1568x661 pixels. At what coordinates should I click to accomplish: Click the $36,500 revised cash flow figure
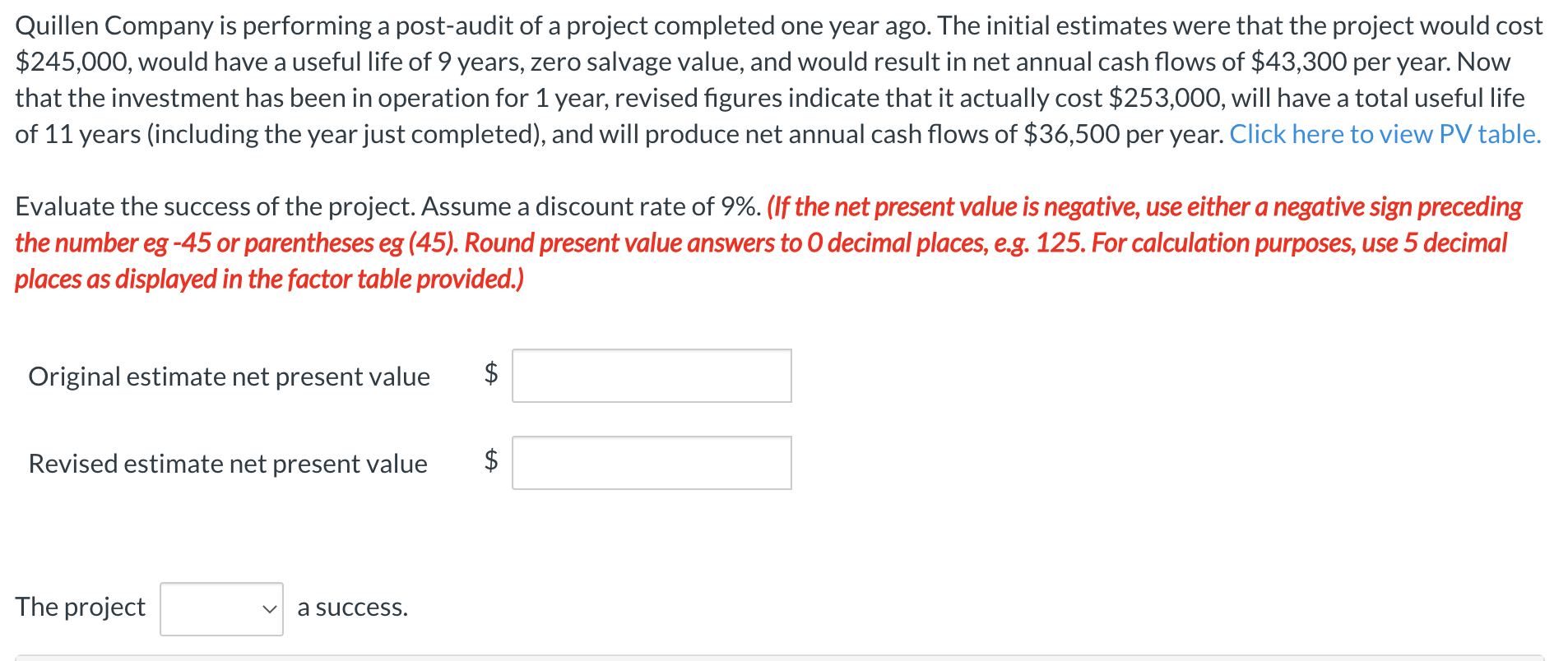[x=1072, y=135]
